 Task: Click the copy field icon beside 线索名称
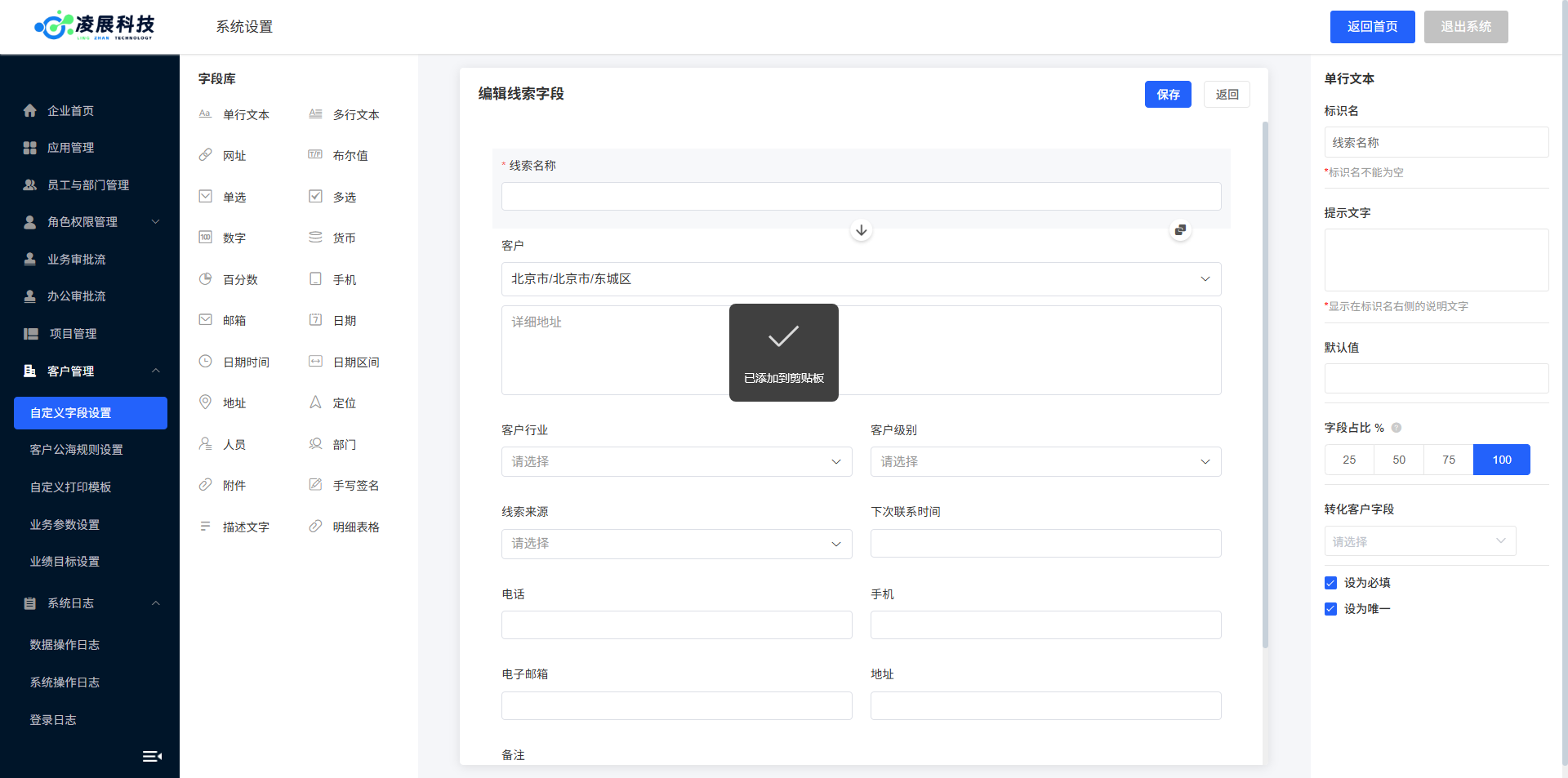[1180, 230]
